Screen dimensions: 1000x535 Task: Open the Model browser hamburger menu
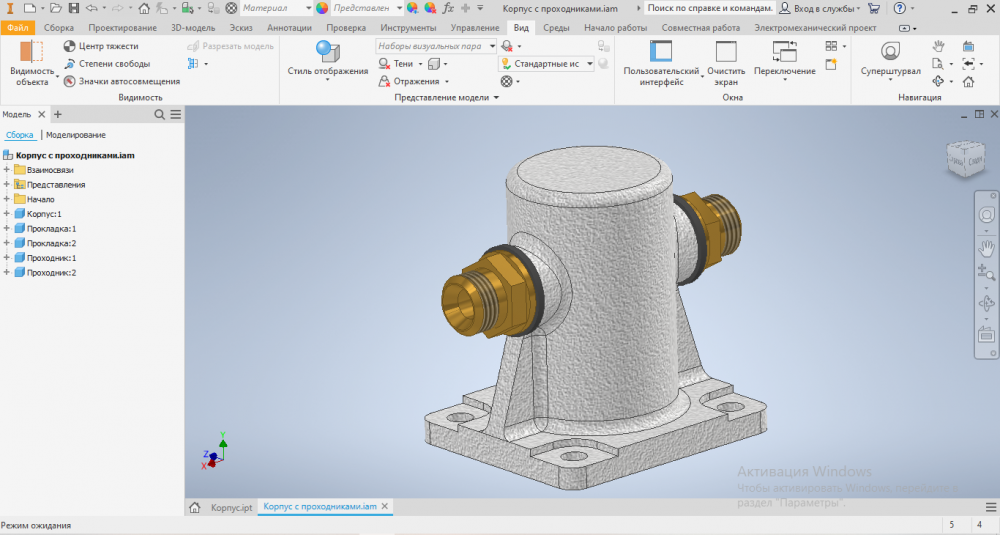pos(176,114)
